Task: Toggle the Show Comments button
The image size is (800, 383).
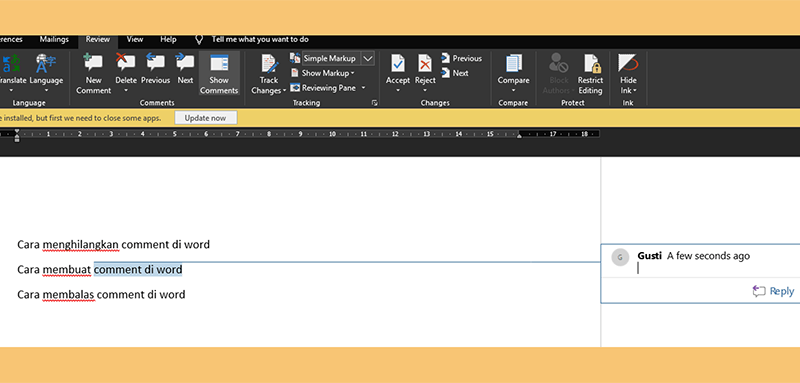Action: 219,73
